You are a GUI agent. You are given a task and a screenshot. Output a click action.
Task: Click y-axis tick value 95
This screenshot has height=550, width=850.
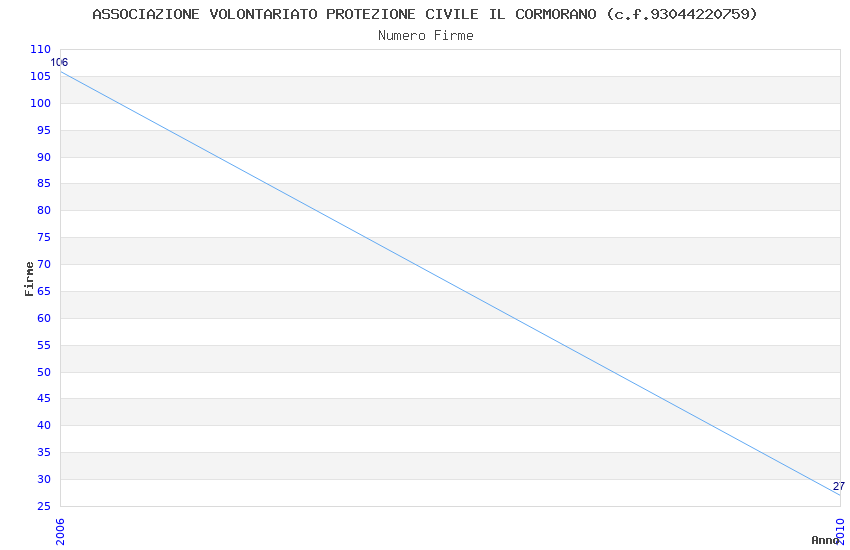click(44, 130)
